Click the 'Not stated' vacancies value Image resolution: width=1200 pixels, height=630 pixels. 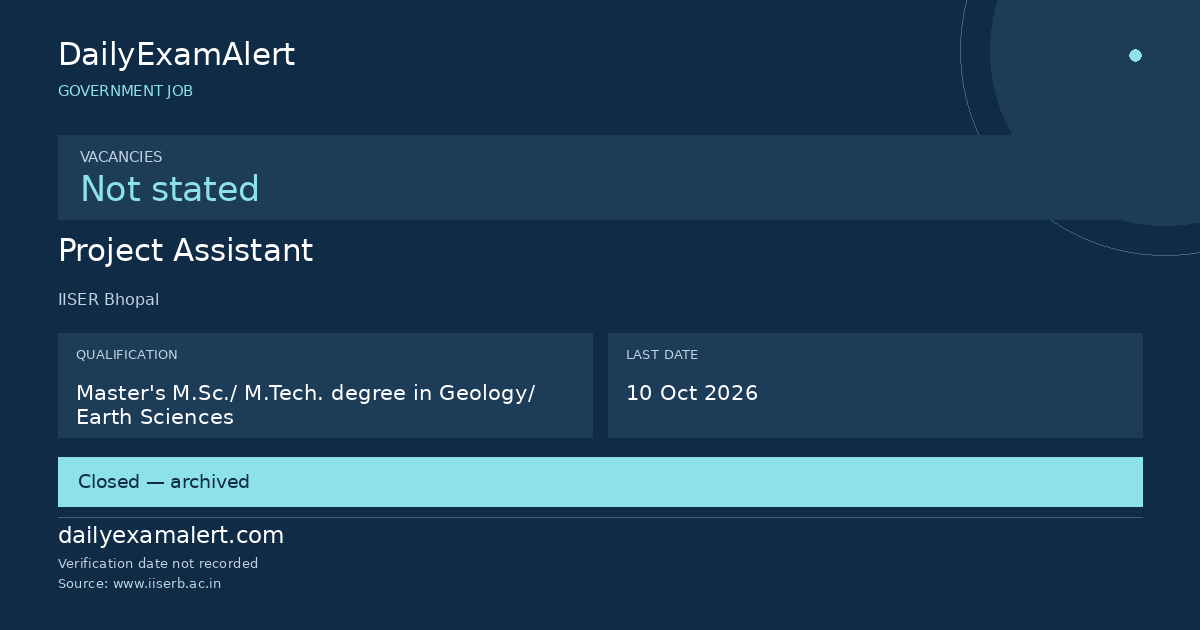pyautogui.click(x=170, y=189)
